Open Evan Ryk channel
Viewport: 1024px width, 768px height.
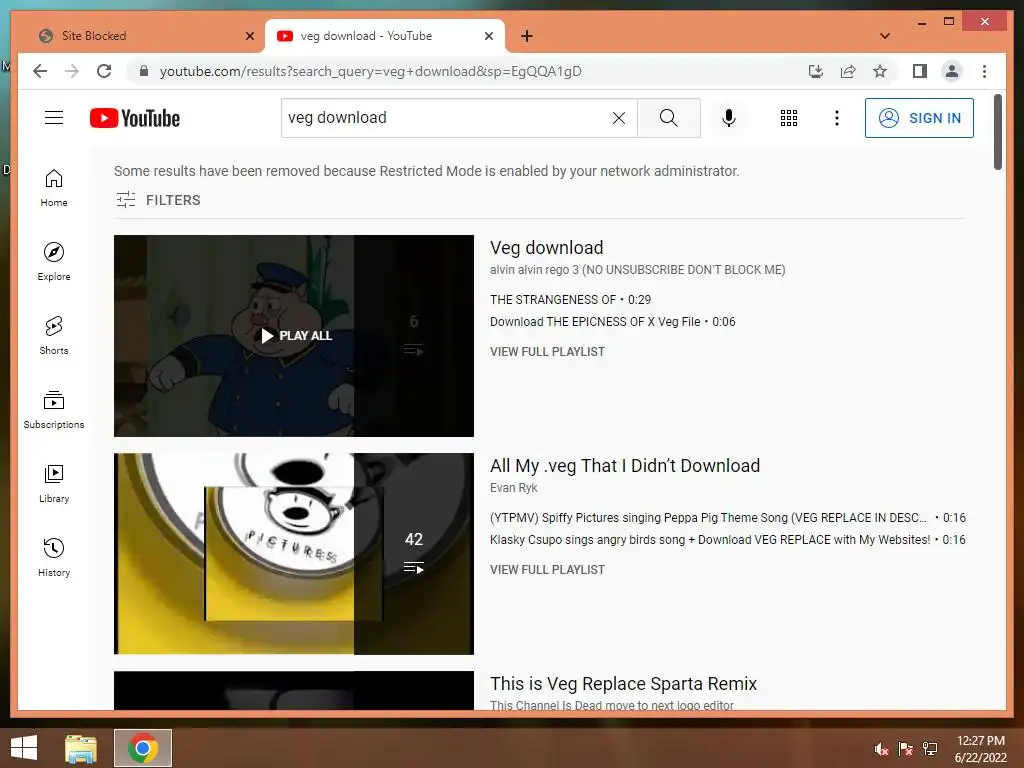point(514,488)
